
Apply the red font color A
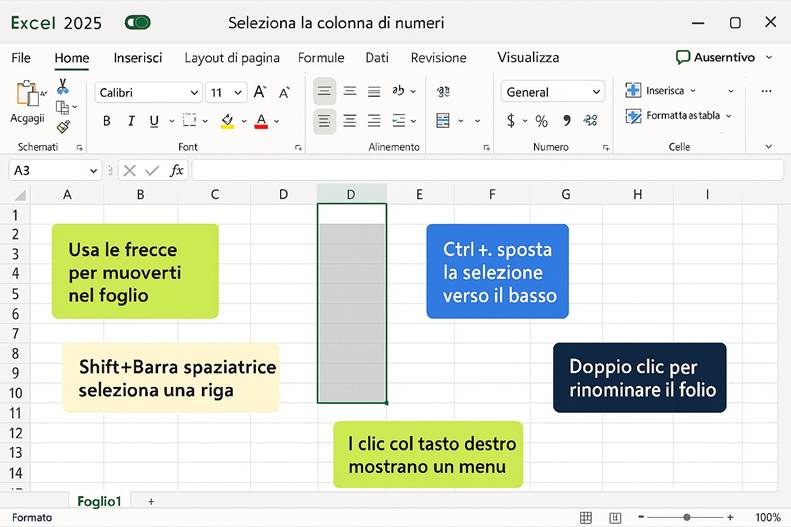point(261,121)
